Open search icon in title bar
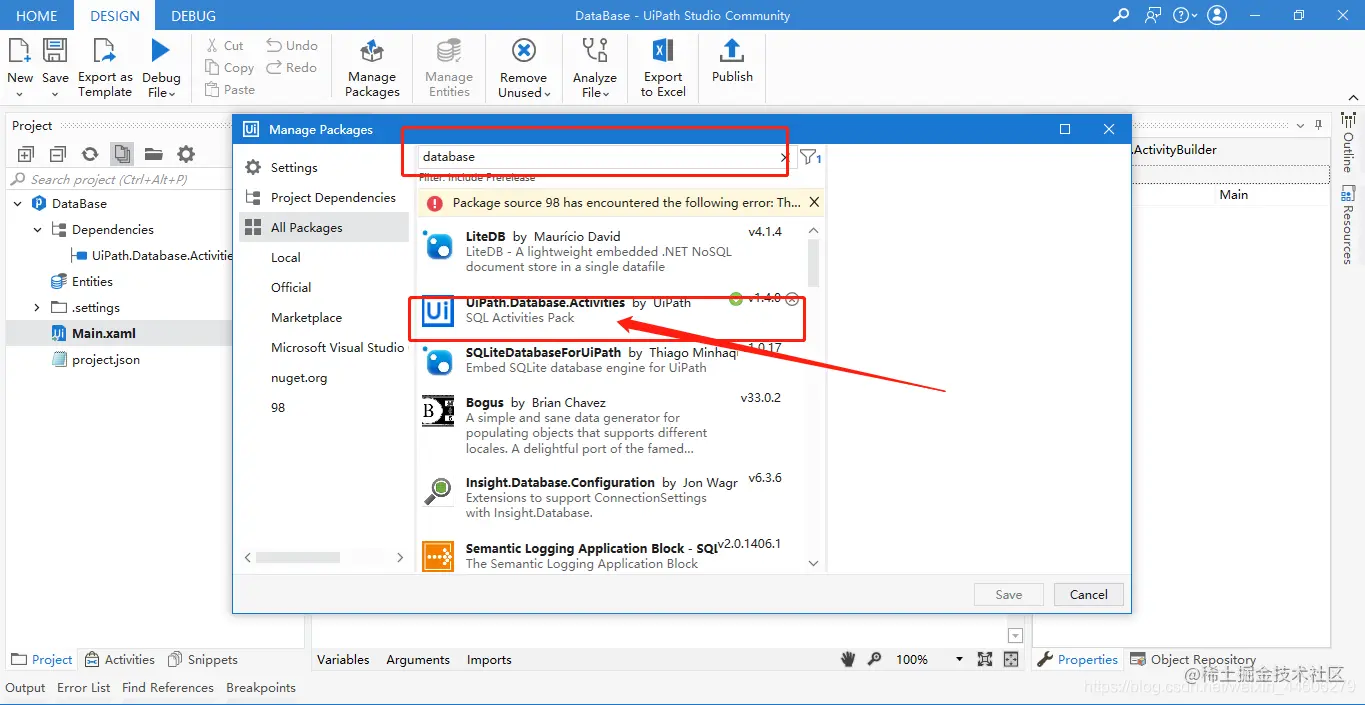 [1121, 15]
